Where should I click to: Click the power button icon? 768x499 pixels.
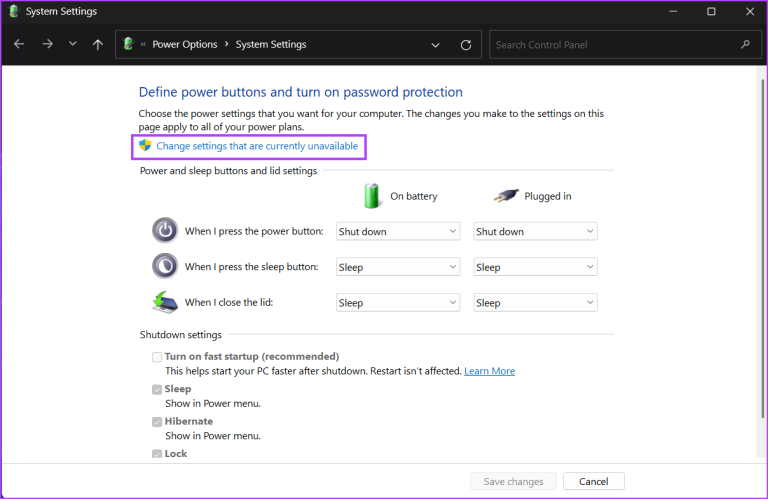[164, 231]
